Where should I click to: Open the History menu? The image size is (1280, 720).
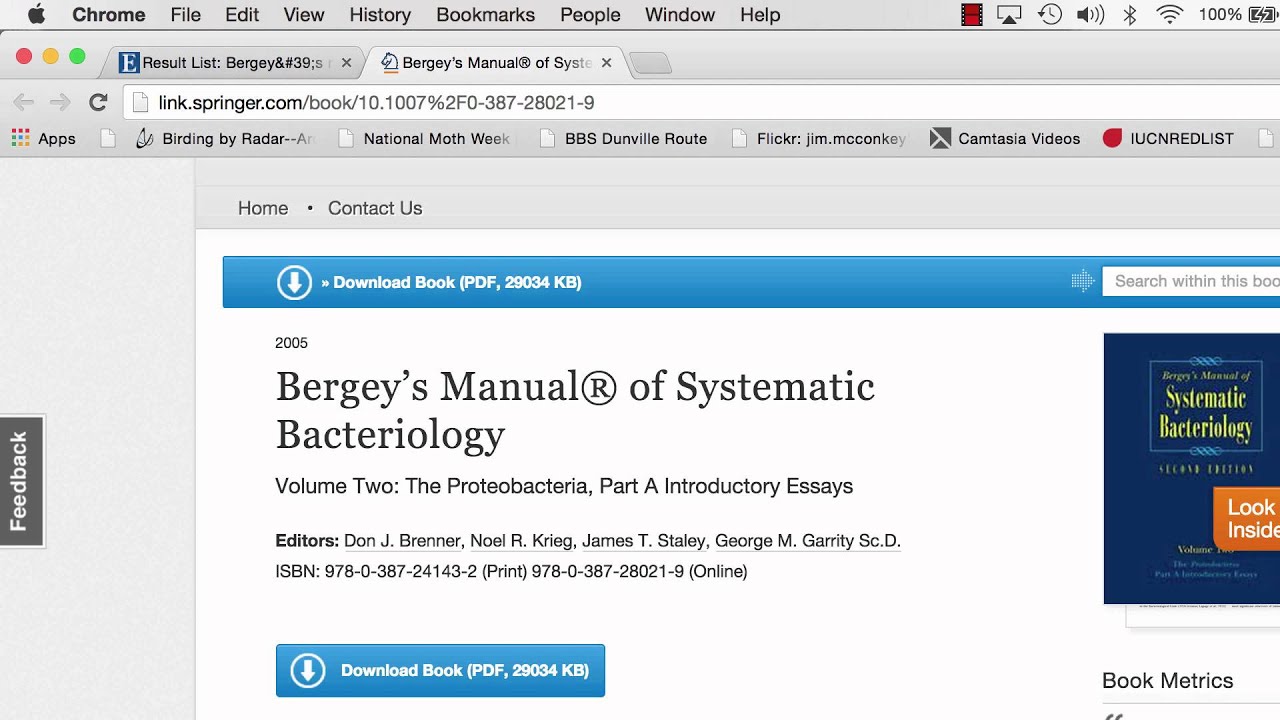pos(380,15)
